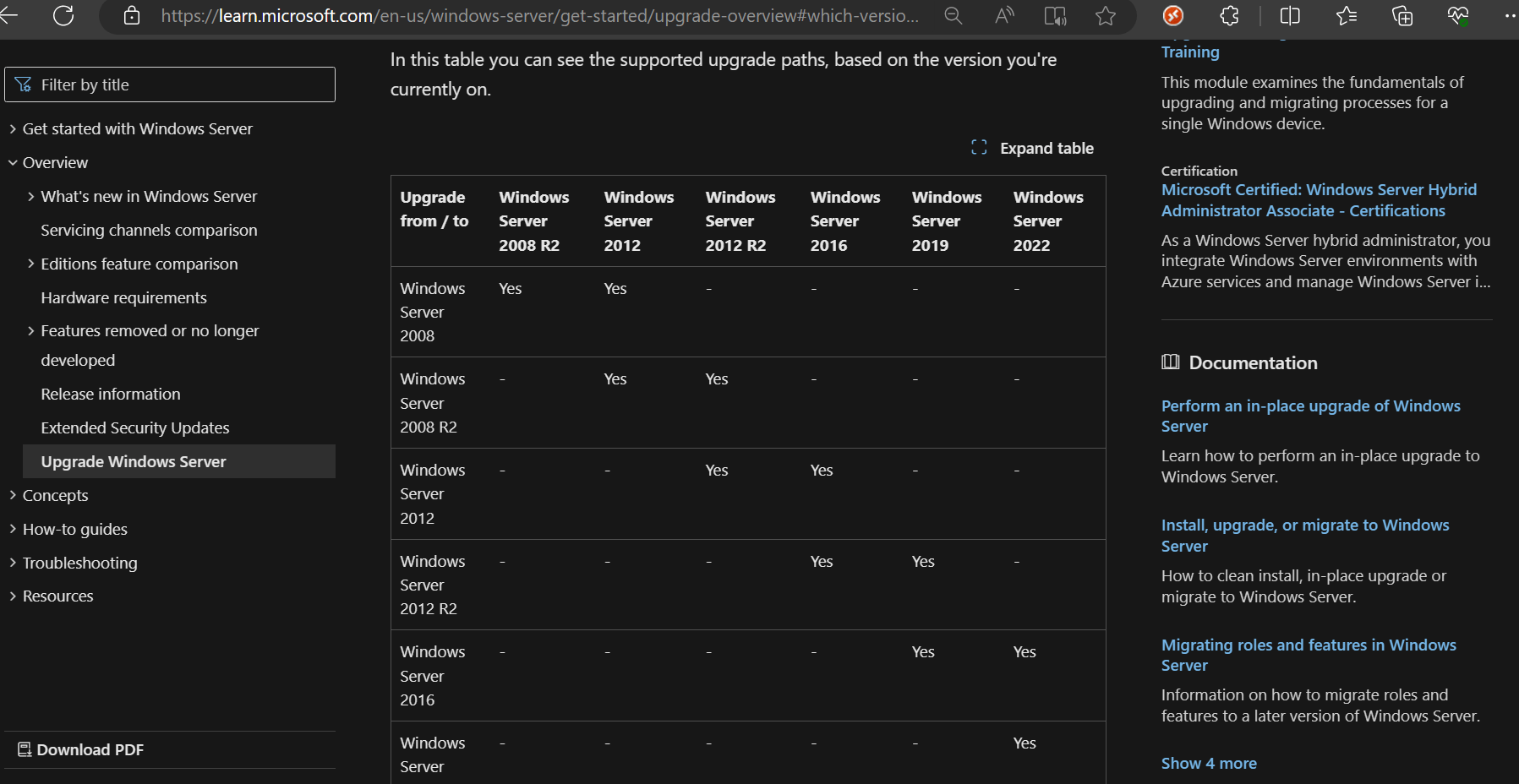Image resolution: width=1519 pixels, height=784 pixels.
Task: Click the Documentation book icon
Action: click(x=1170, y=362)
